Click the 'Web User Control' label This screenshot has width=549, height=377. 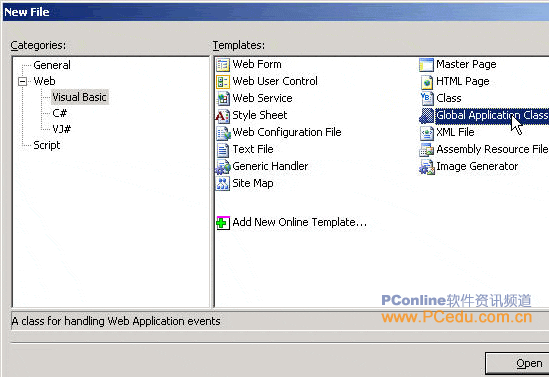click(275, 81)
